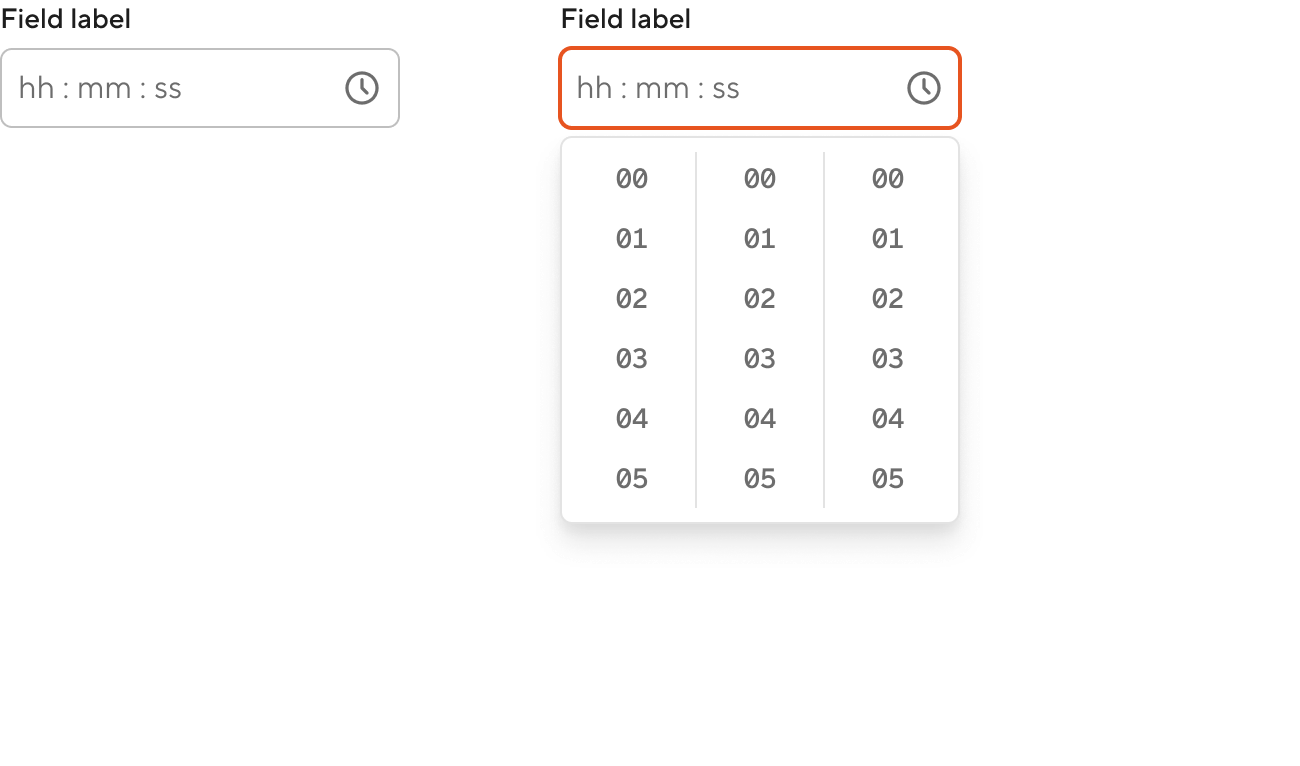
Task: Choose 02 in the minutes column
Action: tap(760, 299)
